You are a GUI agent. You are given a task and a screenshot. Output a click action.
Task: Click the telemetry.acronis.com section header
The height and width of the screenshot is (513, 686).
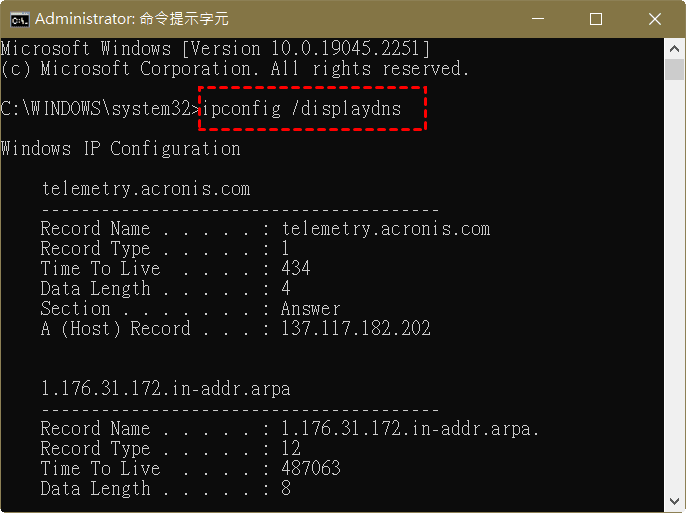[146, 188]
